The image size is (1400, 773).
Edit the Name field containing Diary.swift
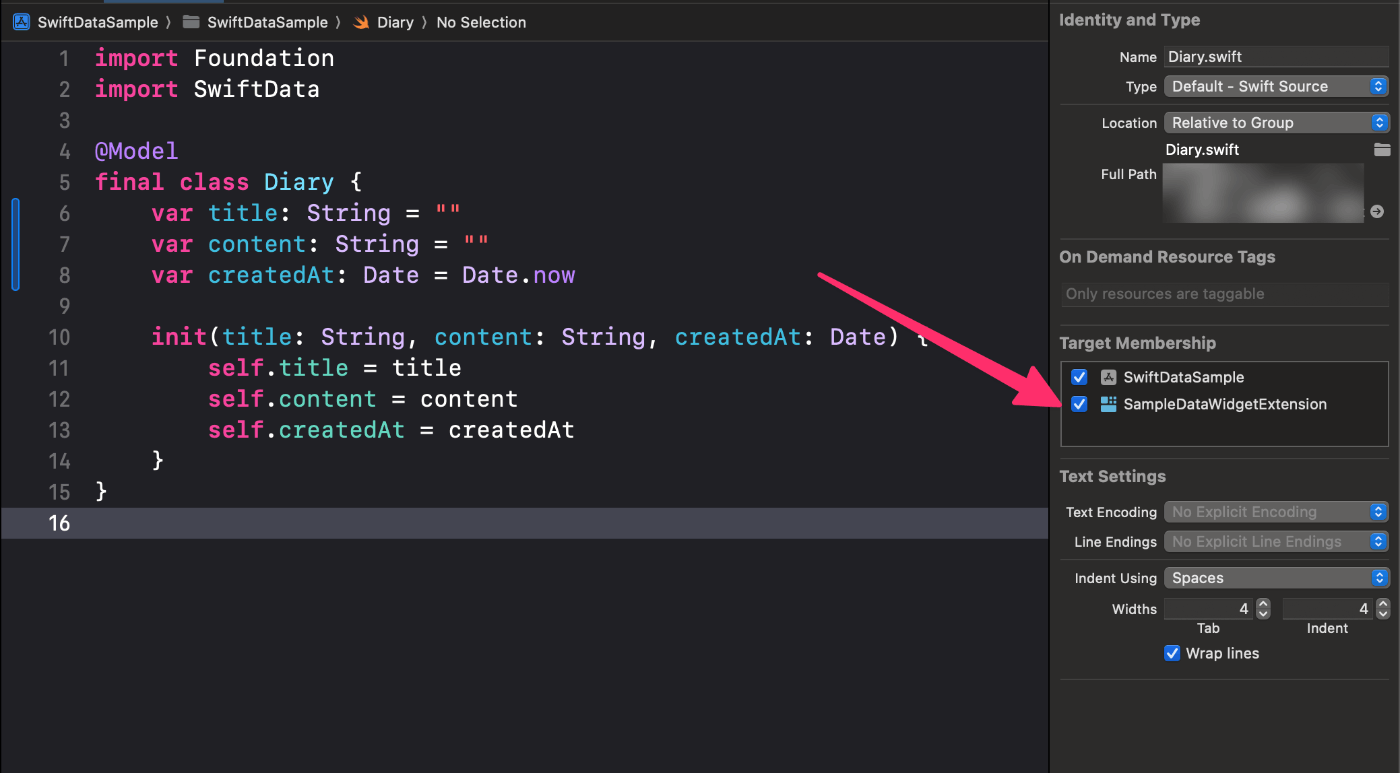pyautogui.click(x=1276, y=57)
